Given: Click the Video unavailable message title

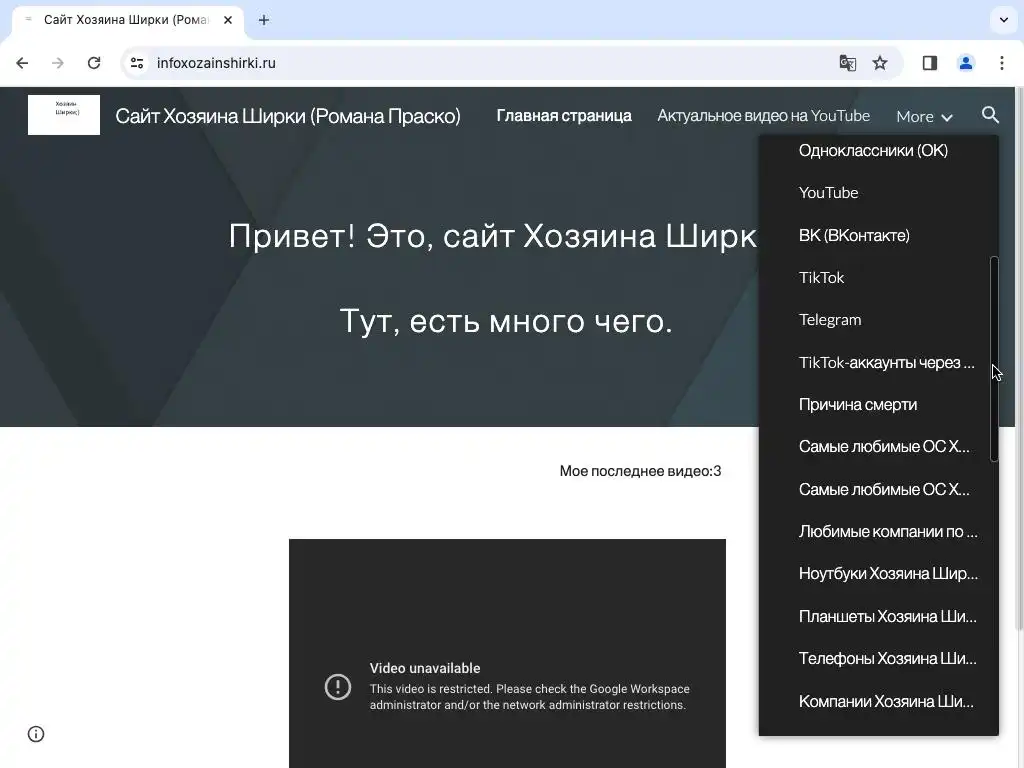Looking at the screenshot, I should 424,668.
